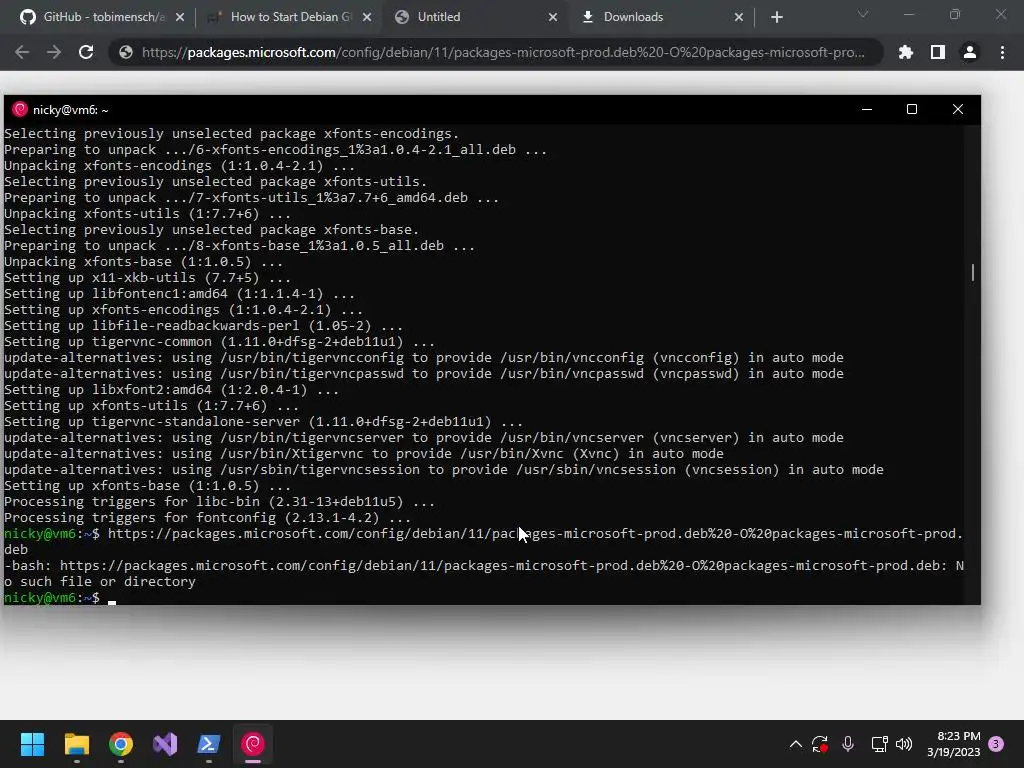This screenshot has height=768, width=1024.
Task: Restore down the Chrome window
Action: pos(955,14)
